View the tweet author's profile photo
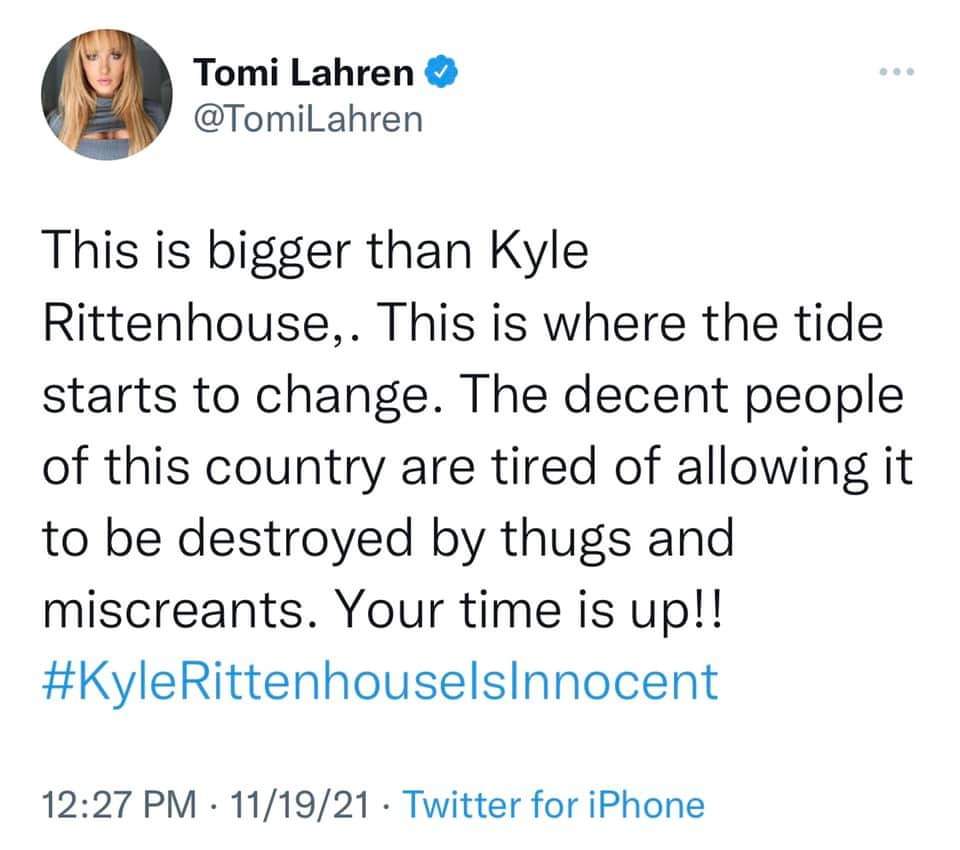Image resolution: width=960 pixels, height=850 pixels. pos(107,95)
